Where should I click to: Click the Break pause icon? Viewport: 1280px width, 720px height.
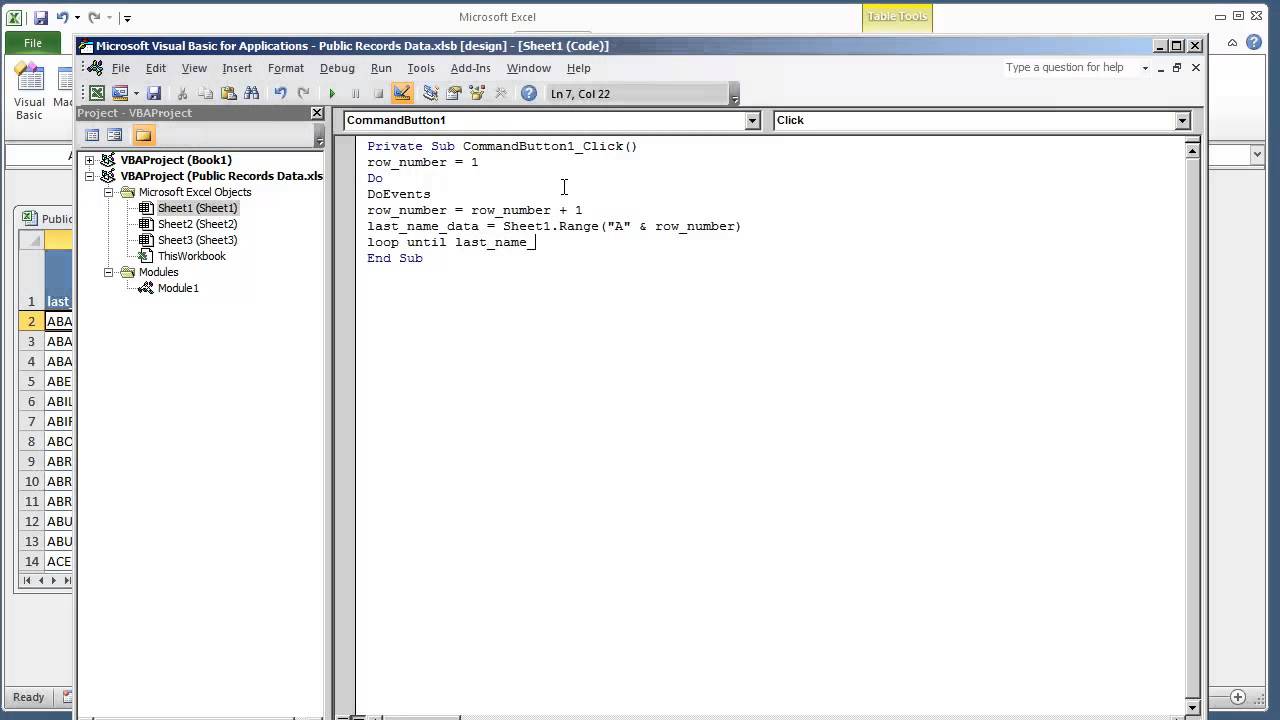pyautogui.click(x=355, y=93)
